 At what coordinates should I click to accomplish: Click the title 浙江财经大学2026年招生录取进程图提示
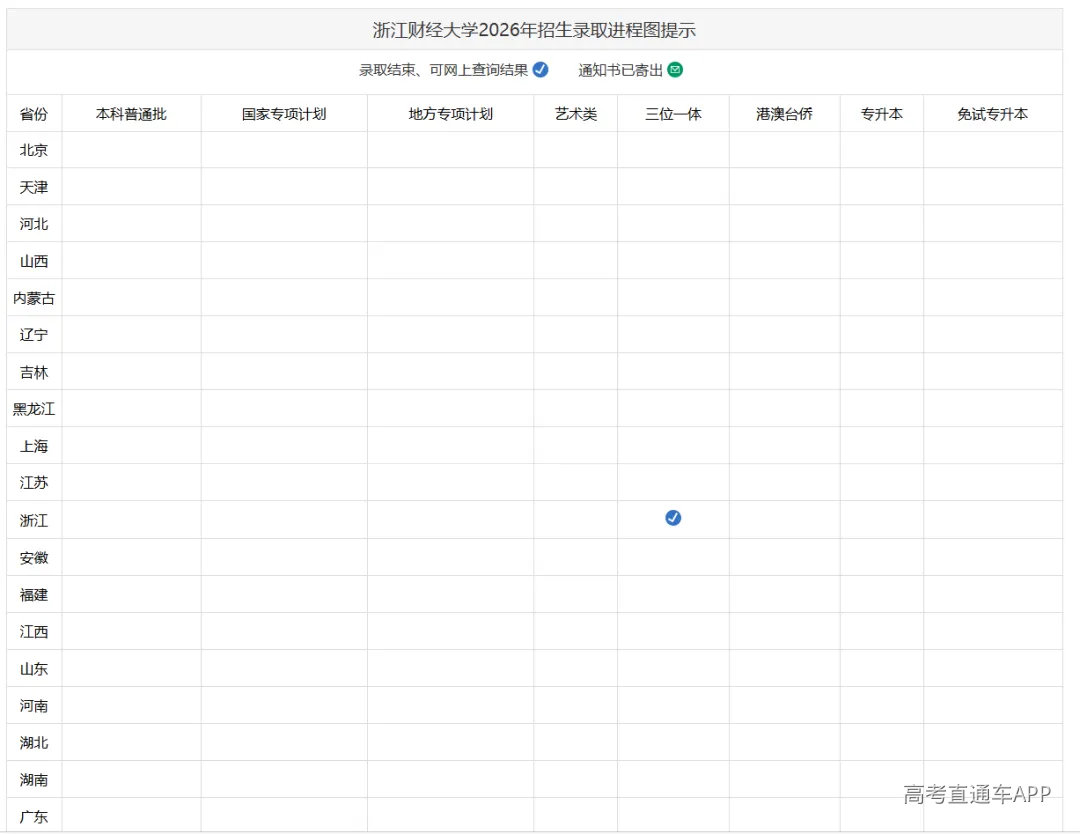534,30
